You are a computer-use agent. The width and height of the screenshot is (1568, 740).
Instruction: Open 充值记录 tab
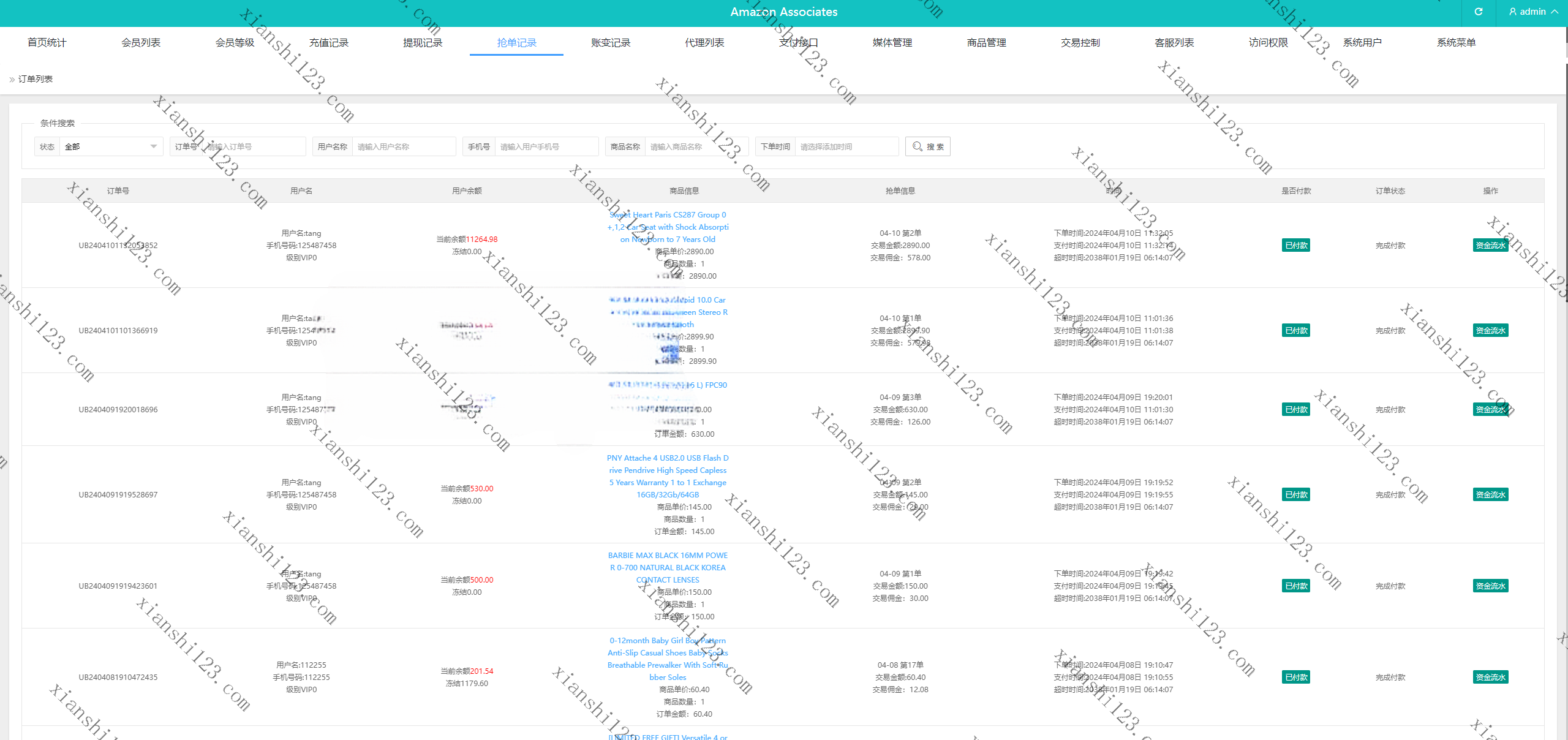coord(329,42)
